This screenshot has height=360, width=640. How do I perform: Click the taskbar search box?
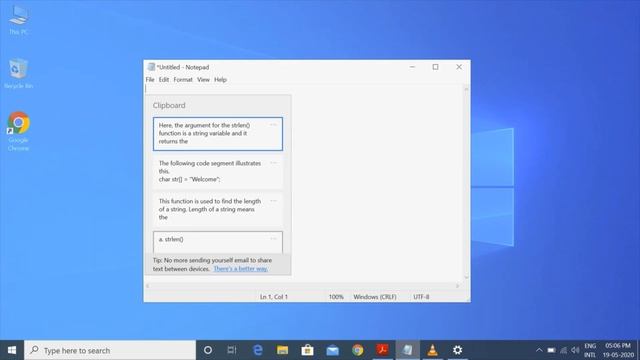[x=110, y=350]
